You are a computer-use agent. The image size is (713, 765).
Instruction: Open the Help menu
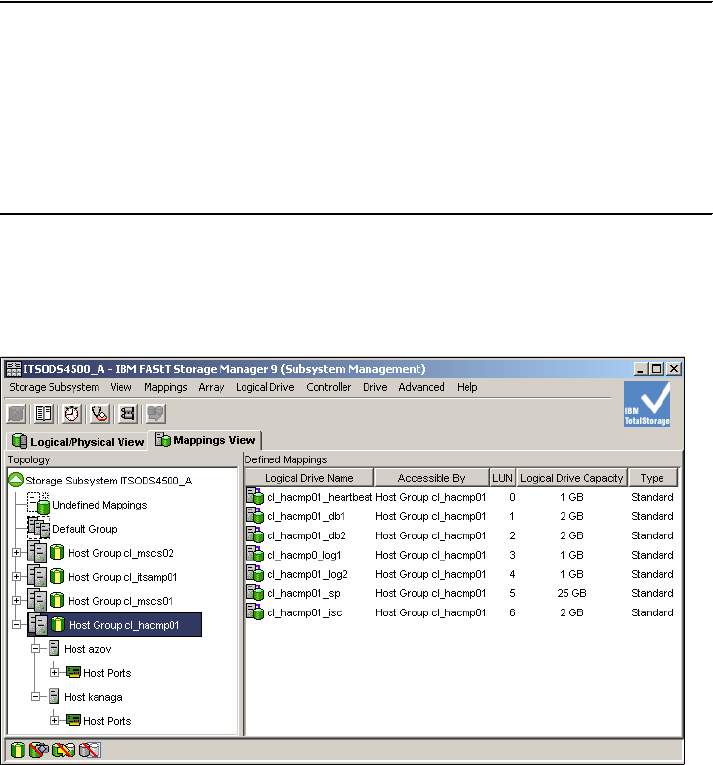[x=467, y=387]
